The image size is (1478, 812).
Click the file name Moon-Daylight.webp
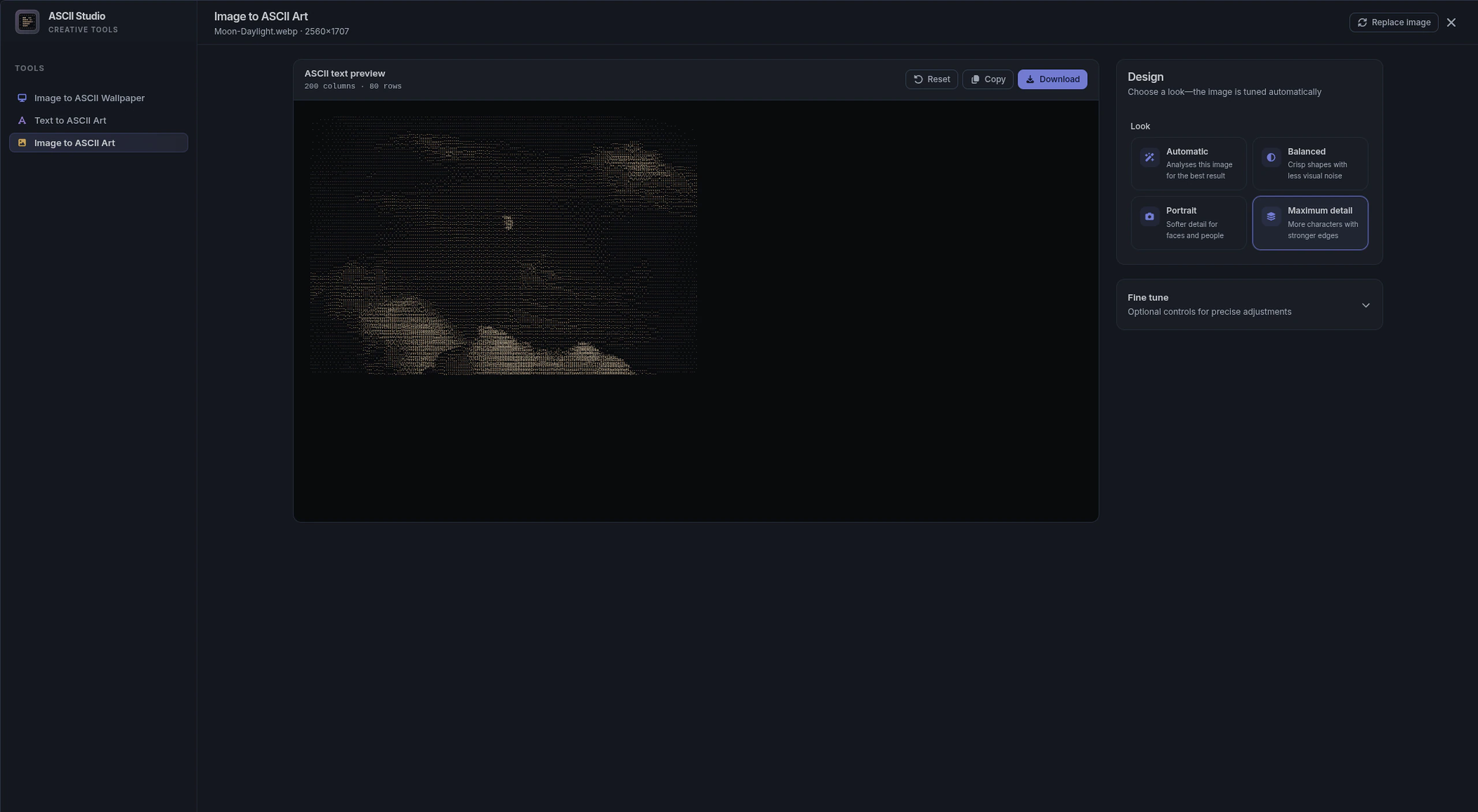click(x=255, y=31)
